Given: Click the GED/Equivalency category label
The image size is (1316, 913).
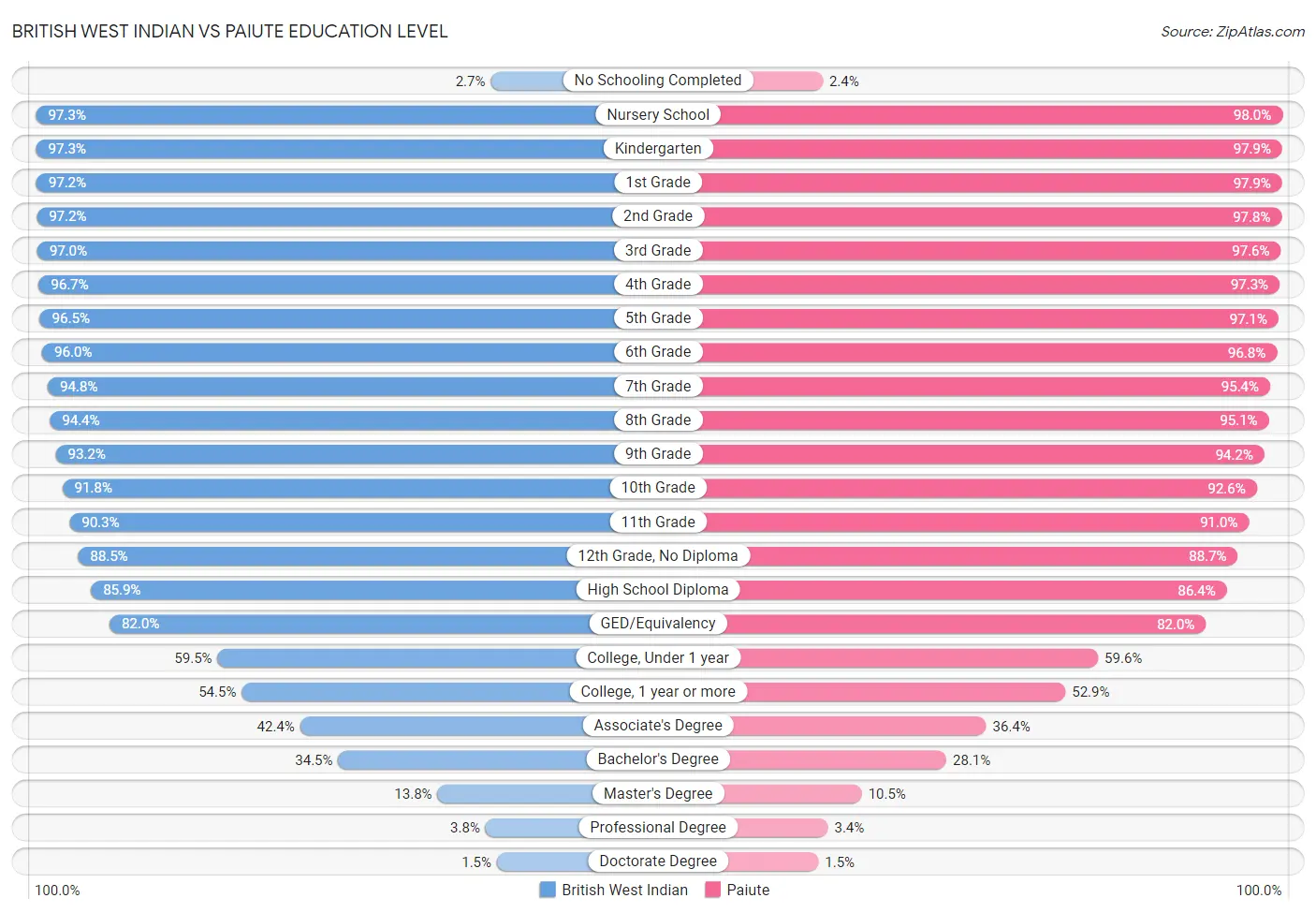Looking at the screenshot, I should 658,624.
